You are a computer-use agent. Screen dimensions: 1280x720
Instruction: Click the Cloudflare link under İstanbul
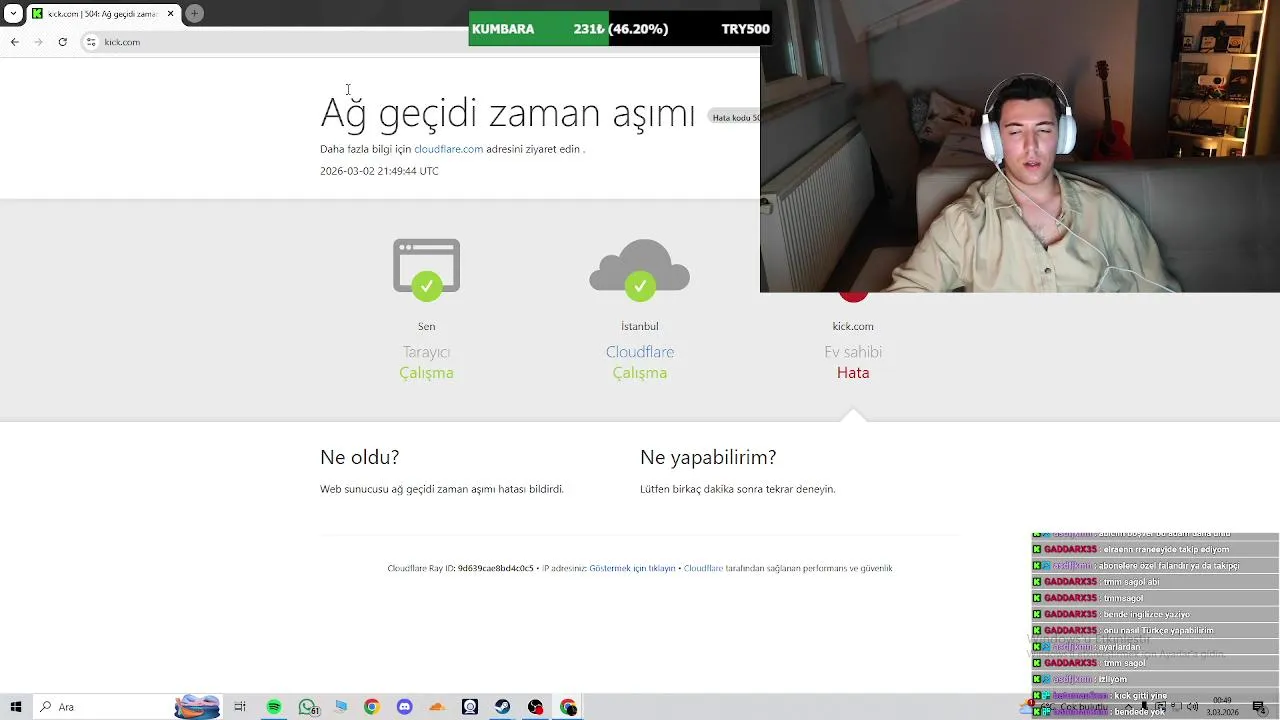click(x=640, y=352)
